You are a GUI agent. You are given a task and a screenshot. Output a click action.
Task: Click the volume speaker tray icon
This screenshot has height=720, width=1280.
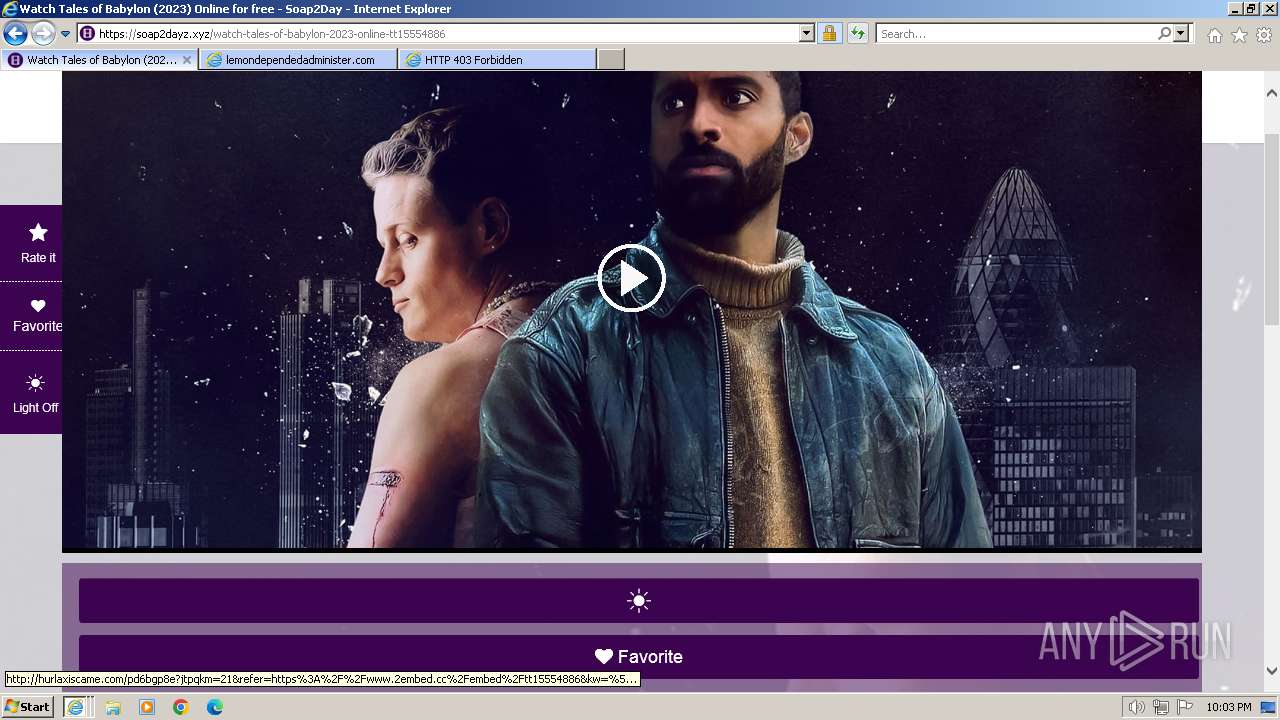coord(1136,707)
